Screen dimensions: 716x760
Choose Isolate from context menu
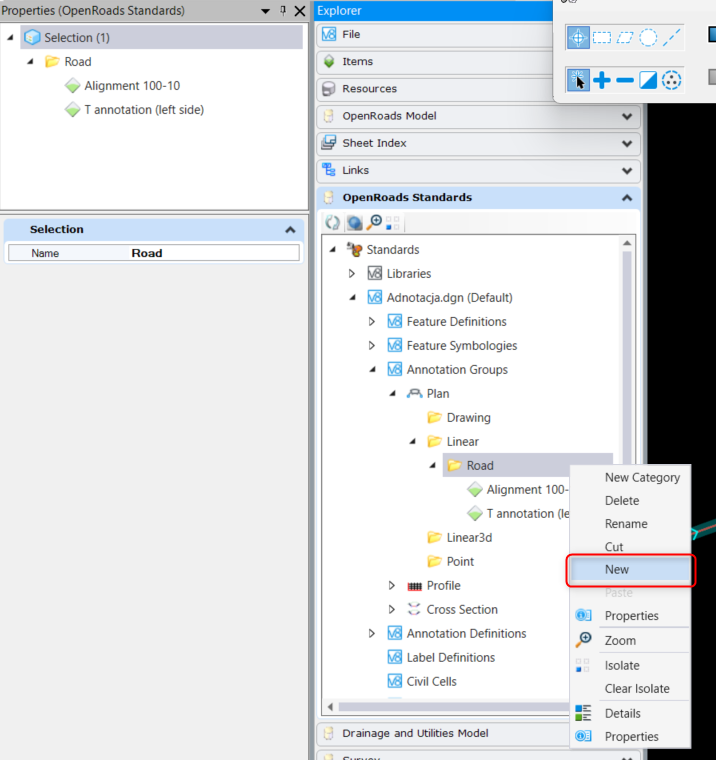[x=631, y=665]
